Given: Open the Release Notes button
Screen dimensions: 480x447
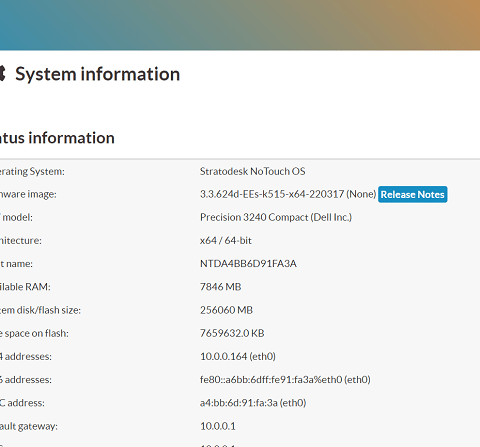Looking at the screenshot, I should 413,194.
